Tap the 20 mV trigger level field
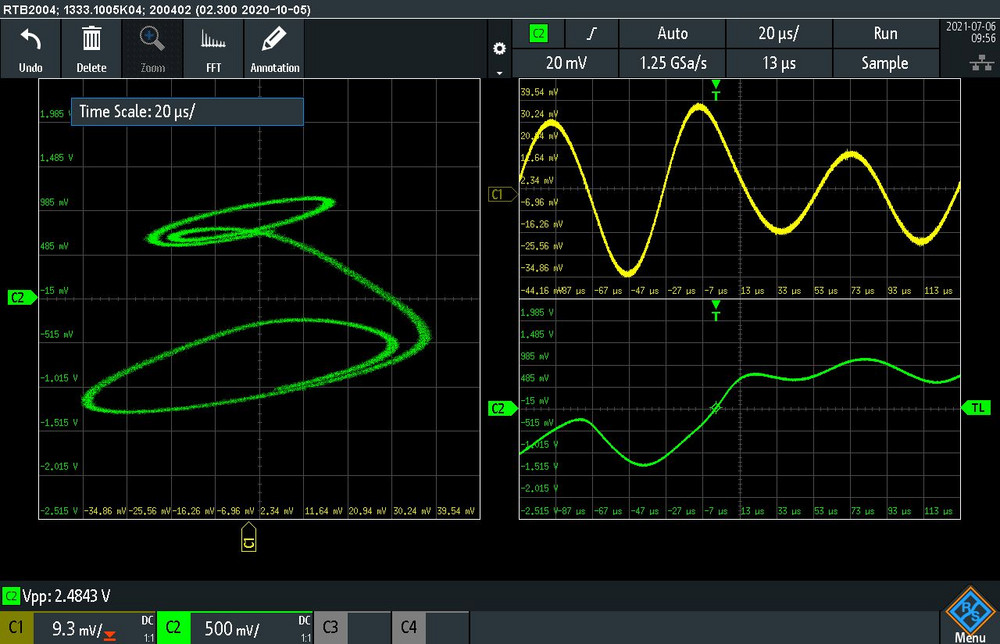Image resolution: width=1000 pixels, height=644 pixels. 566,63
